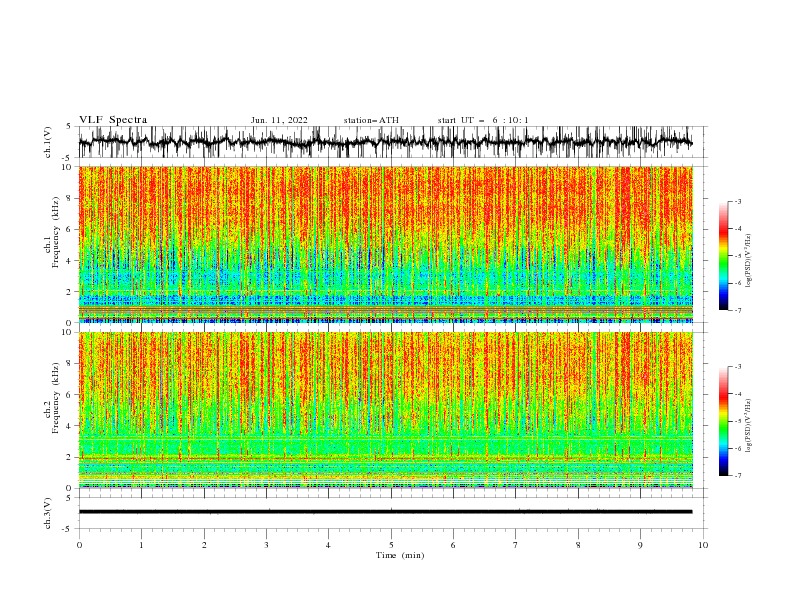Click the ch.1 spectrogram color bar
This screenshot has height=612, width=792.
point(723,256)
